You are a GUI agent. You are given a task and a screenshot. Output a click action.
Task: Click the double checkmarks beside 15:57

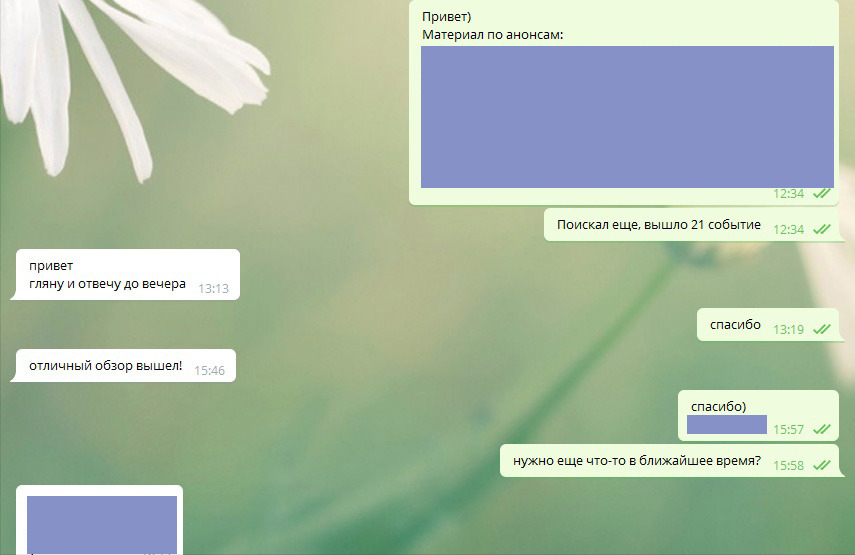(x=822, y=430)
